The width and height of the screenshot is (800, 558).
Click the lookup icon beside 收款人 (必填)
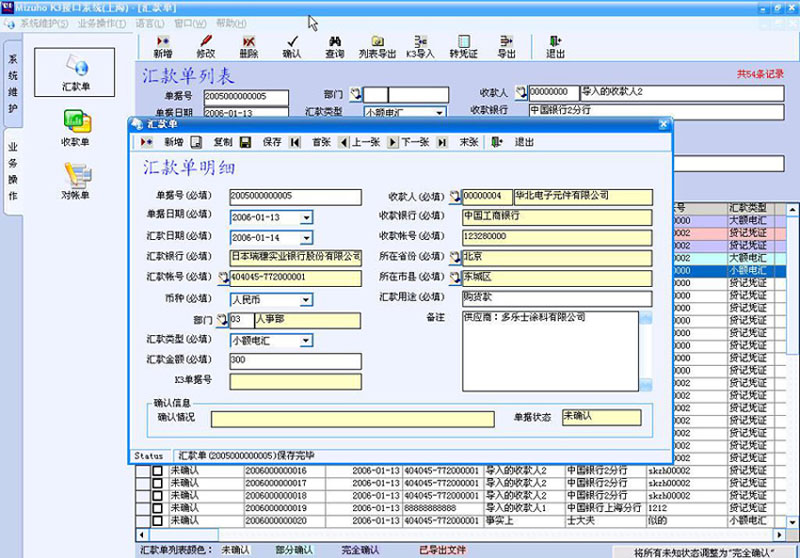pos(455,197)
